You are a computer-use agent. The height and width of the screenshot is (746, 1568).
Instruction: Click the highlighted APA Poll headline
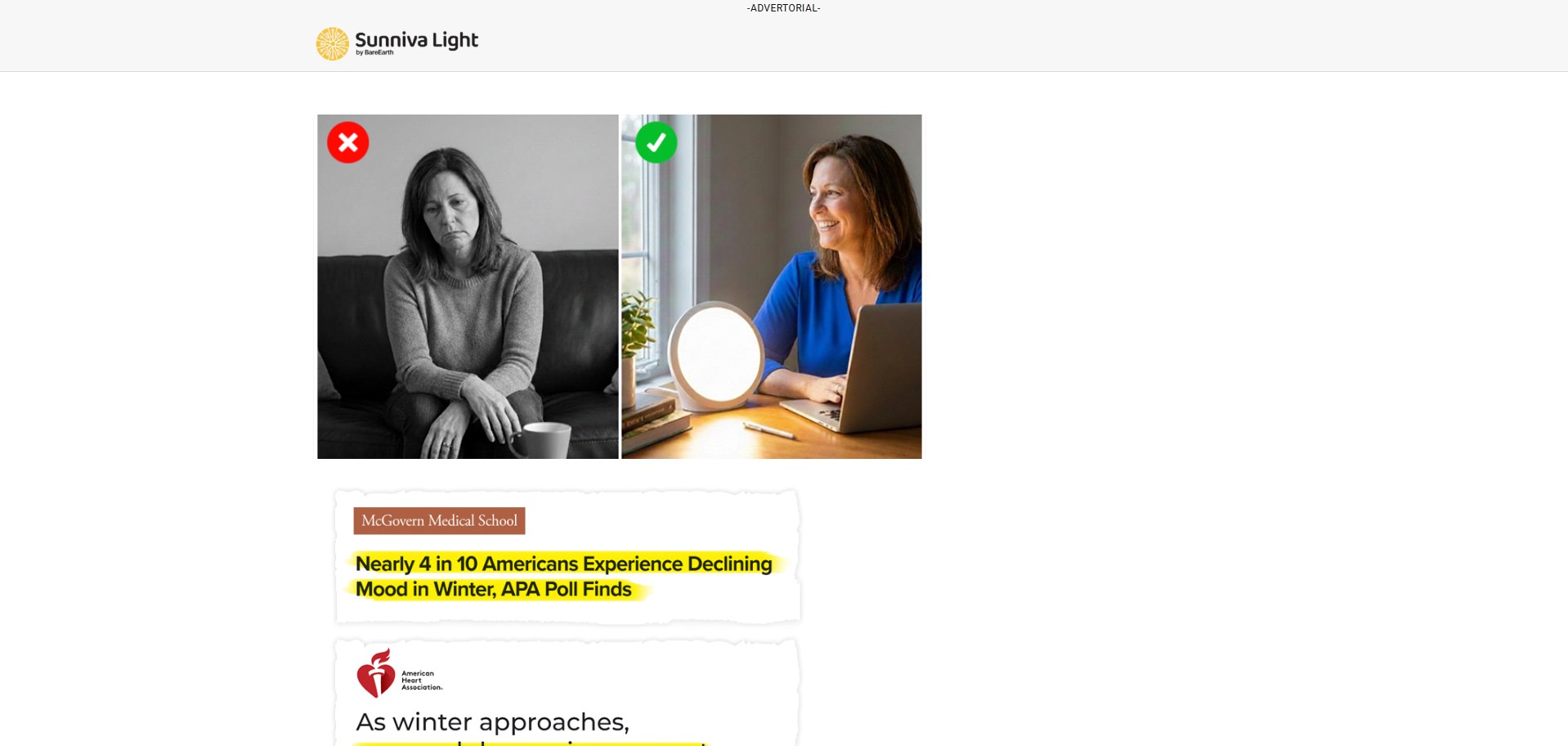pos(564,577)
